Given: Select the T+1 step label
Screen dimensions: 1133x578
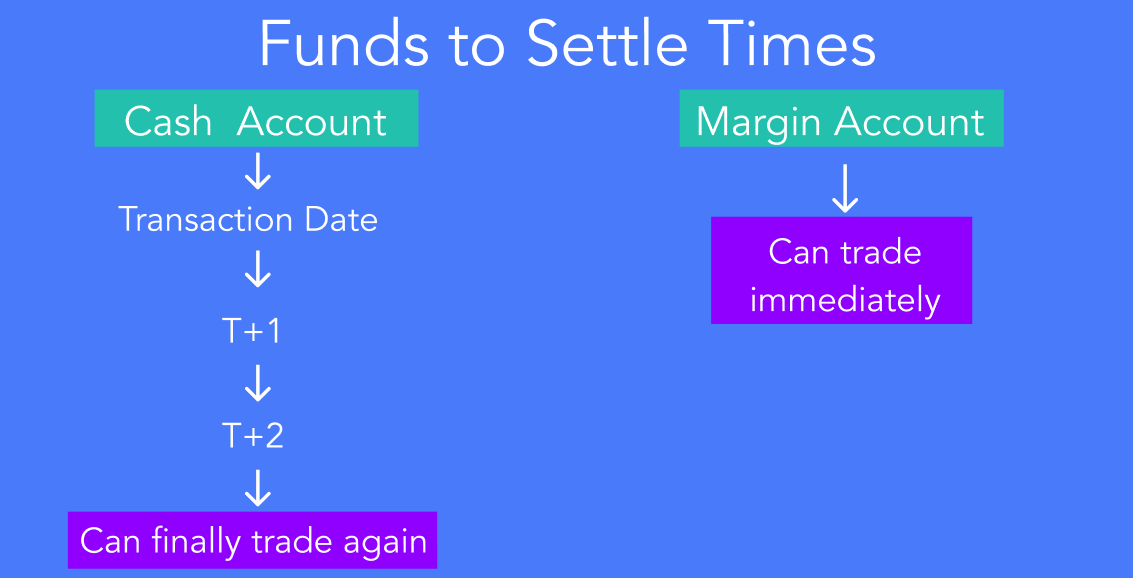Looking at the screenshot, I should coord(251,331).
